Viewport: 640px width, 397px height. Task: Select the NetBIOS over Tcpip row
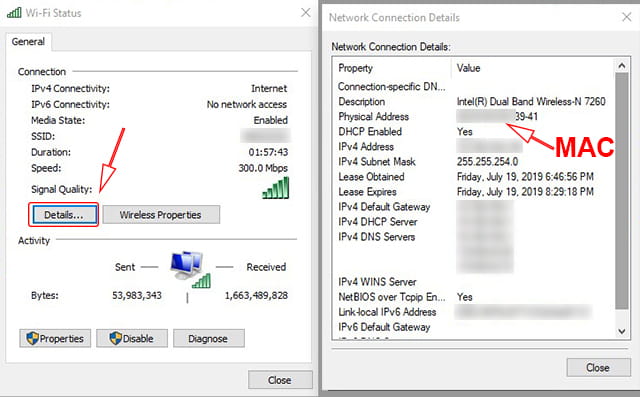[473, 297]
